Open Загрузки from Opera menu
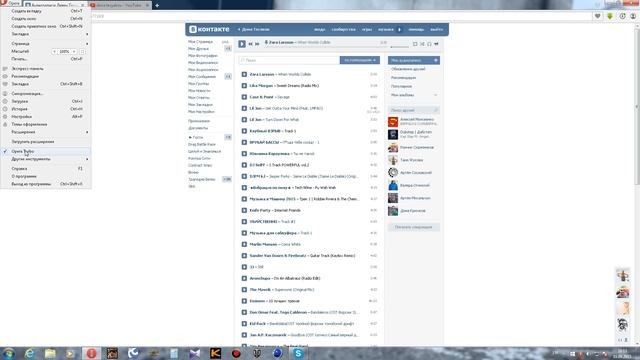Image resolution: width=640 pixels, height=360 pixels. 45,101
